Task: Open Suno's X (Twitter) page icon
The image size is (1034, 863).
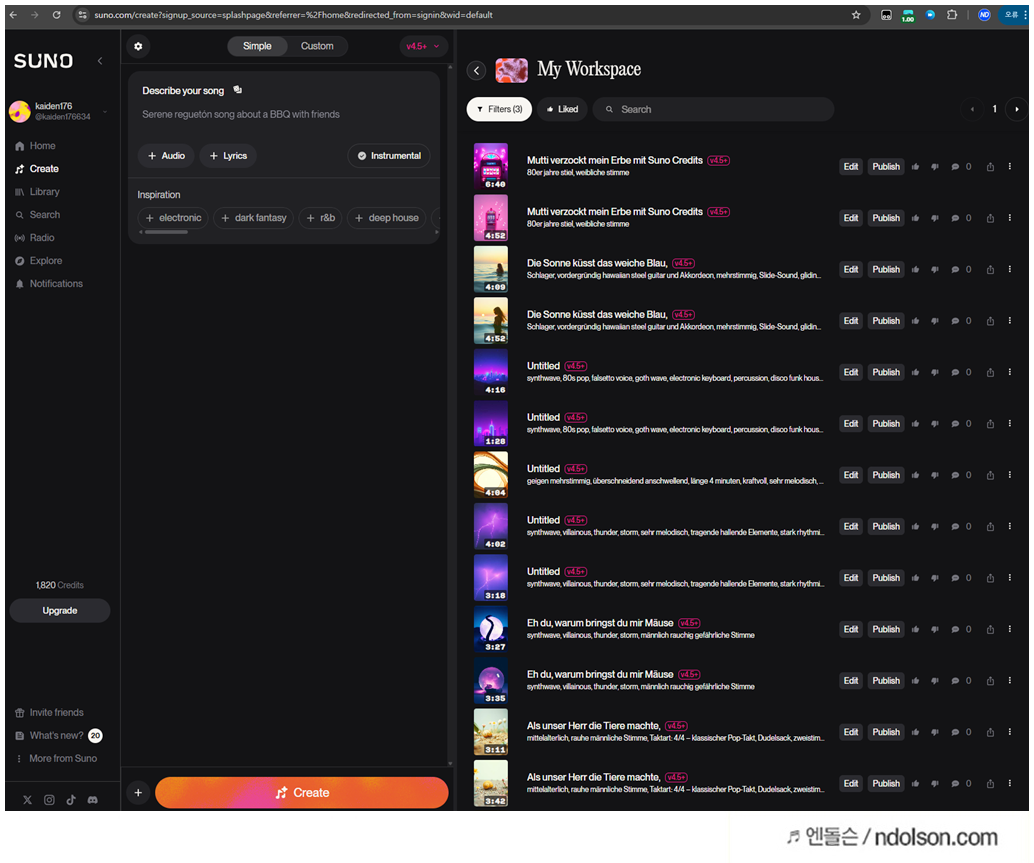Action: [27, 800]
